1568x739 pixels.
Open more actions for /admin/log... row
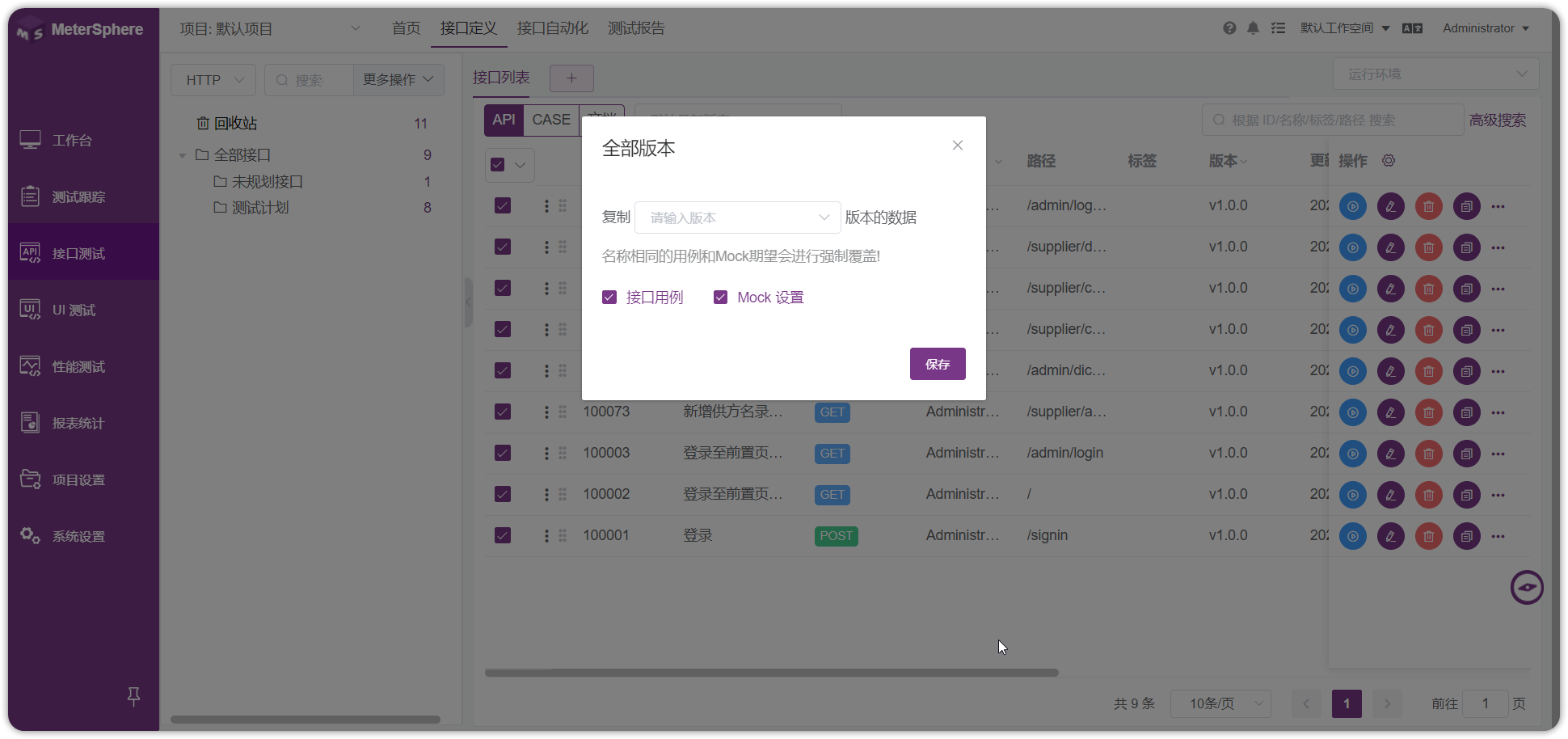[x=1498, y=206]
